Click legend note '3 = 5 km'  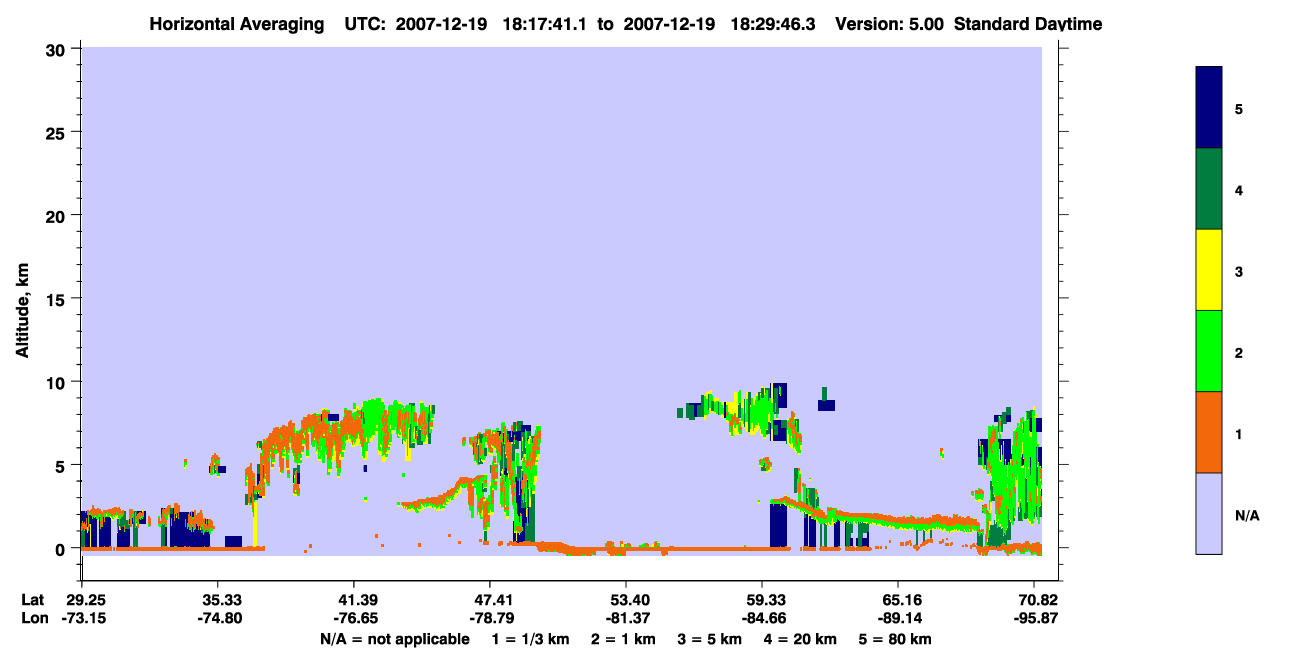[x=711, y=639]
